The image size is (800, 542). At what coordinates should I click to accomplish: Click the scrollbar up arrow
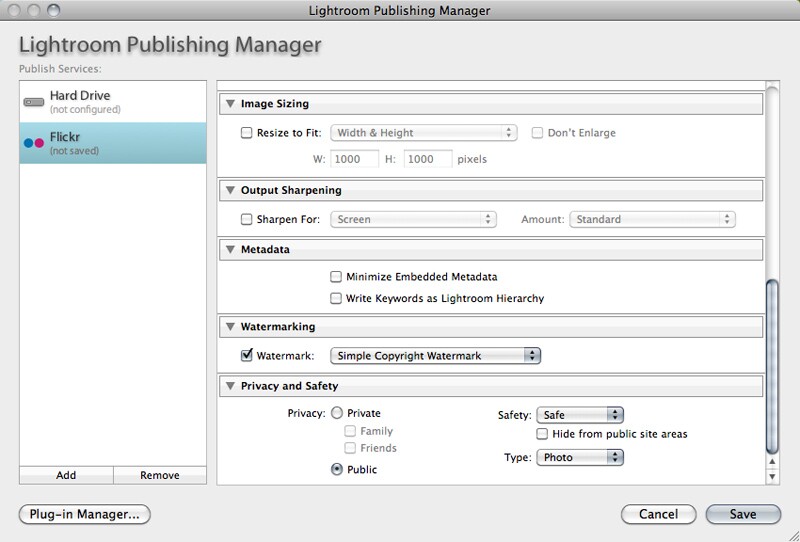coord(772,462)
